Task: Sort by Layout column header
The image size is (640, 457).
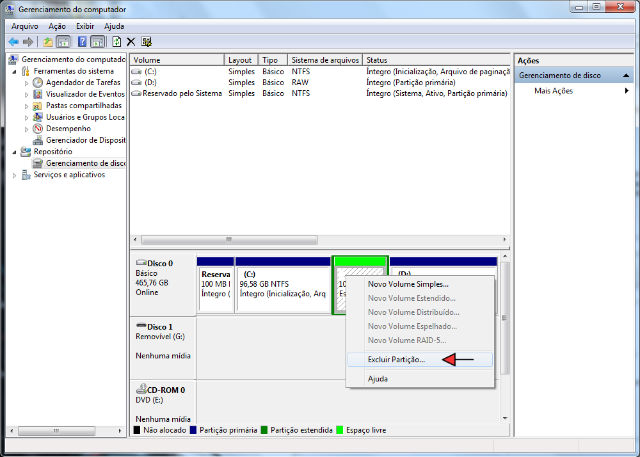Action: pyautogui.click(x=241, y=60)
